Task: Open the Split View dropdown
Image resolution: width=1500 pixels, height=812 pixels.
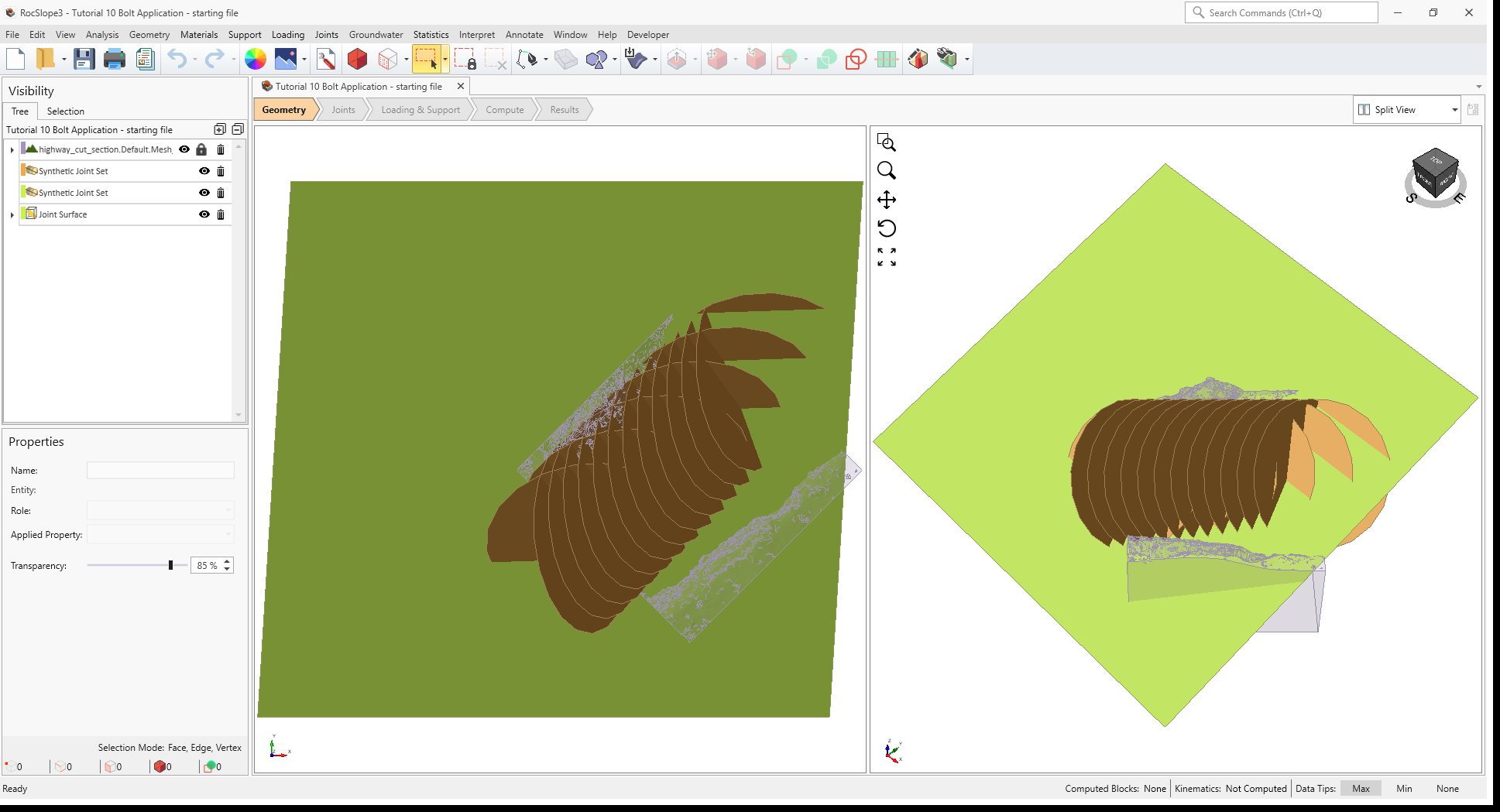Action: (1407, 110)
